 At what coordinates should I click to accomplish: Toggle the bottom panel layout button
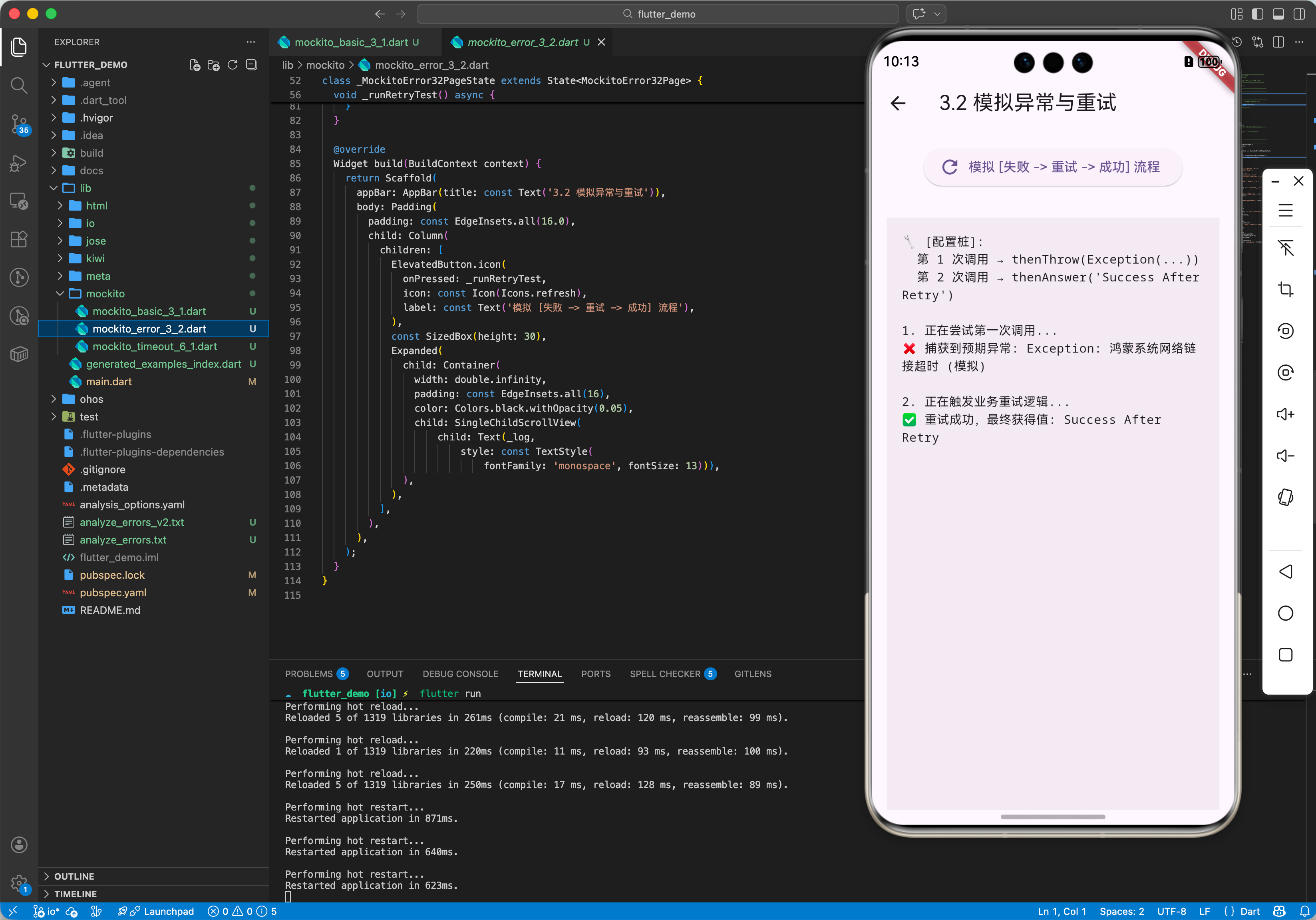(1278, 14)
